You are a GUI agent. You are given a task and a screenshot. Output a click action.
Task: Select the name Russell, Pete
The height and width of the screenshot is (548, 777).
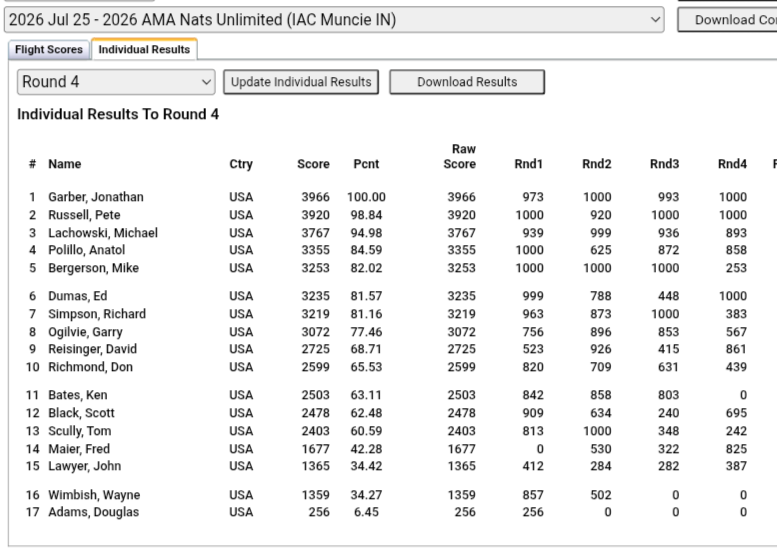click(x=84, y=215)
